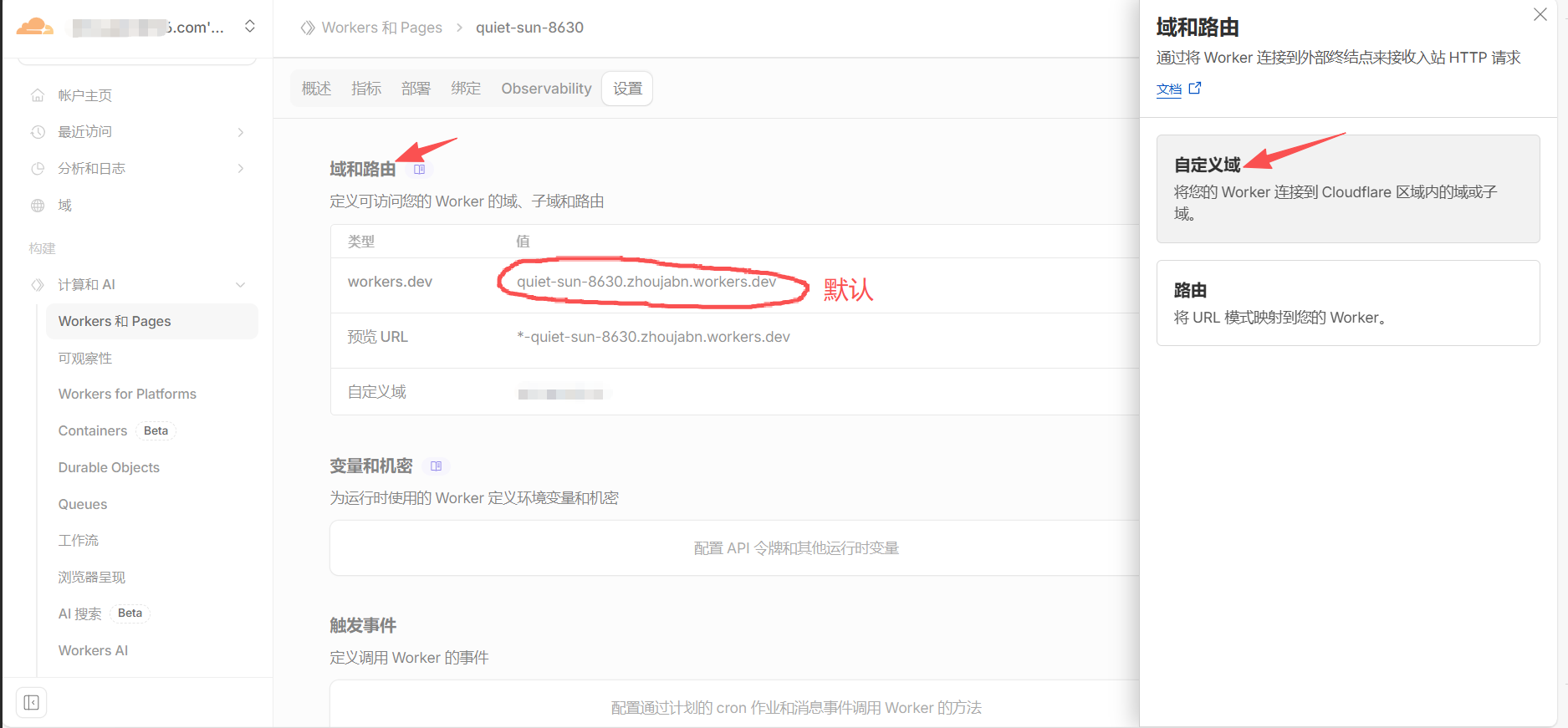Screen dimensions: 1568x728
Task: Open the 变量和机密 docs icon
Action: point(436,466)
